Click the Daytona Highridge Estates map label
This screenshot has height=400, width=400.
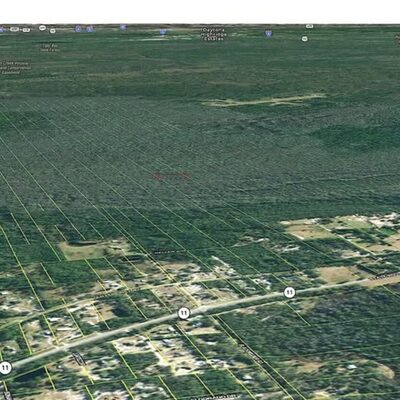[214, 34]
